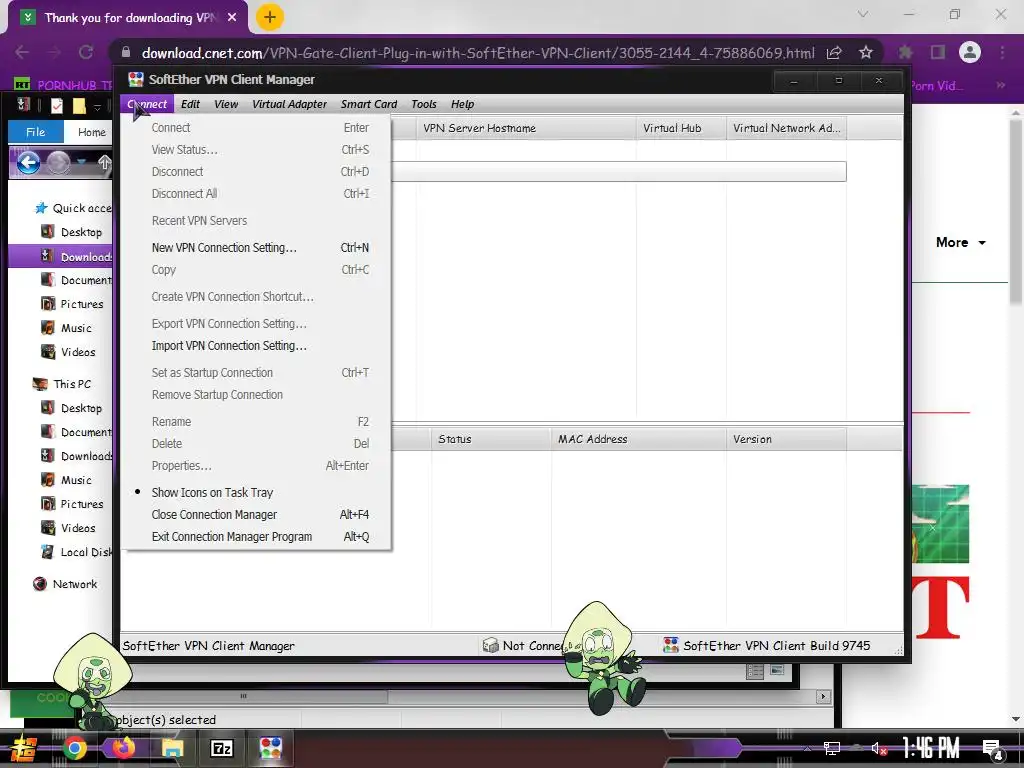Expand the More dropdown on CNET page

click(x=961, y=242)
